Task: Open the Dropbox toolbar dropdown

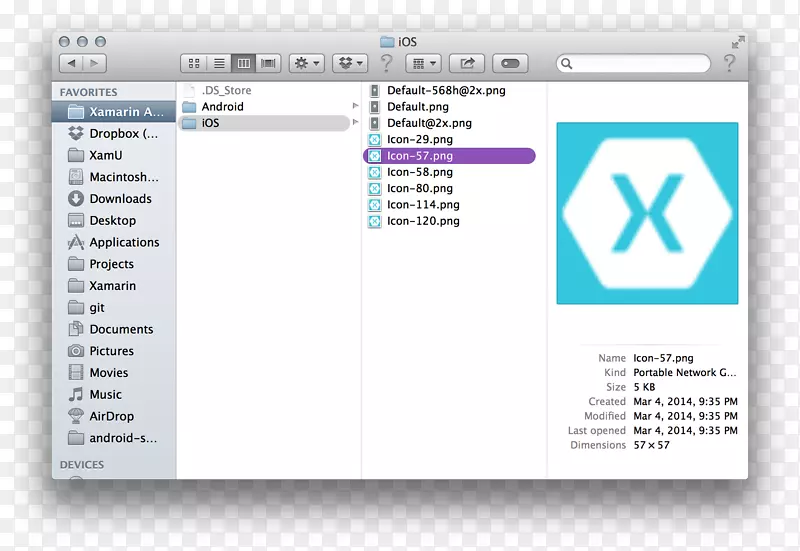Action: point(351,63)
